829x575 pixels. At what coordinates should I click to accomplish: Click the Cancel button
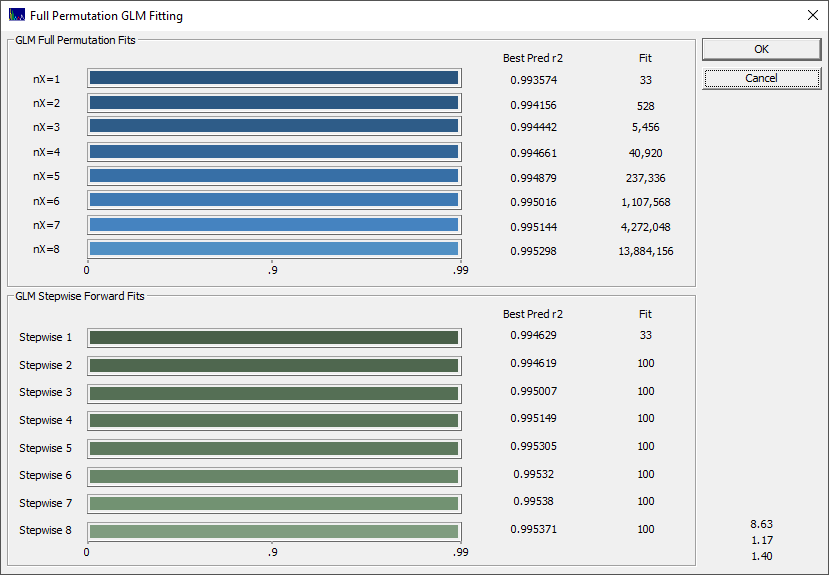pyautogui.click(x=761, y=78)
